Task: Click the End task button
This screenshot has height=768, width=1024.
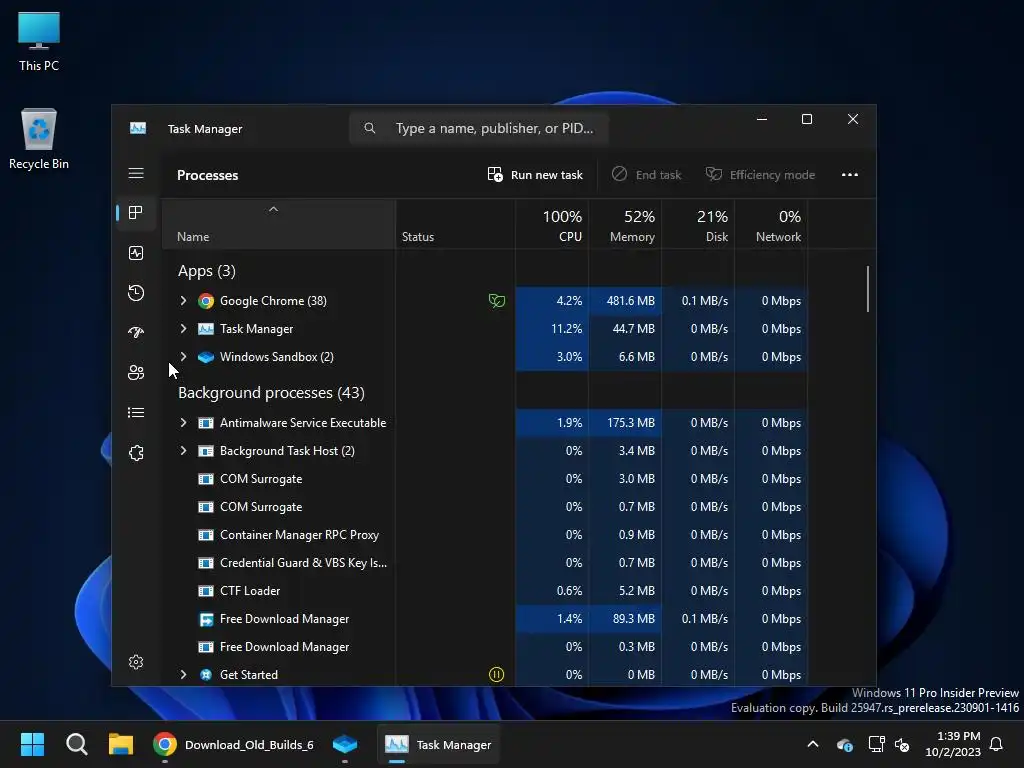Action: point(647,174)
